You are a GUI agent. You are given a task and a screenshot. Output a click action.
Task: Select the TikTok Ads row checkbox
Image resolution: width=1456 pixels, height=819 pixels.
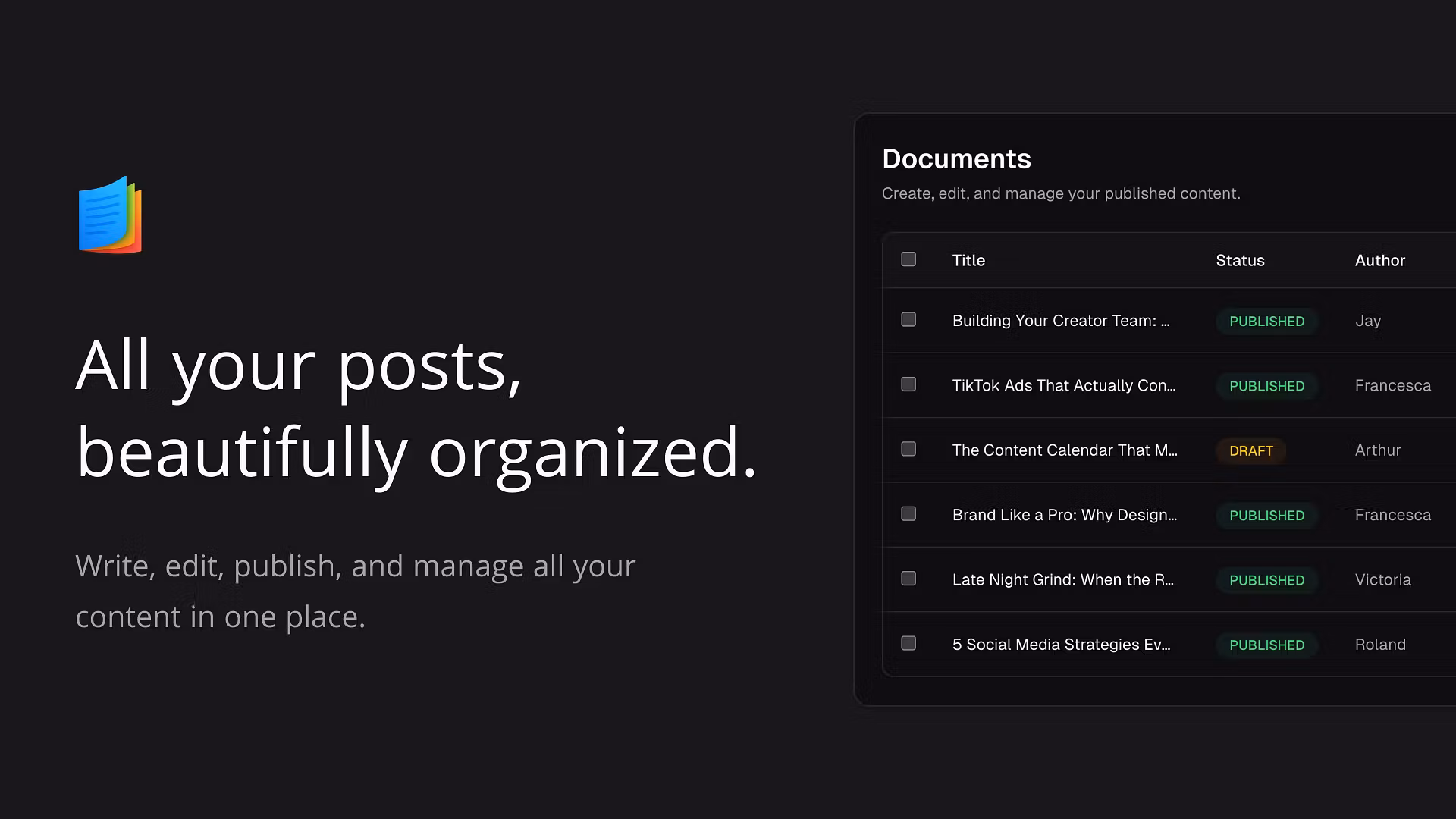coord(908,384)
